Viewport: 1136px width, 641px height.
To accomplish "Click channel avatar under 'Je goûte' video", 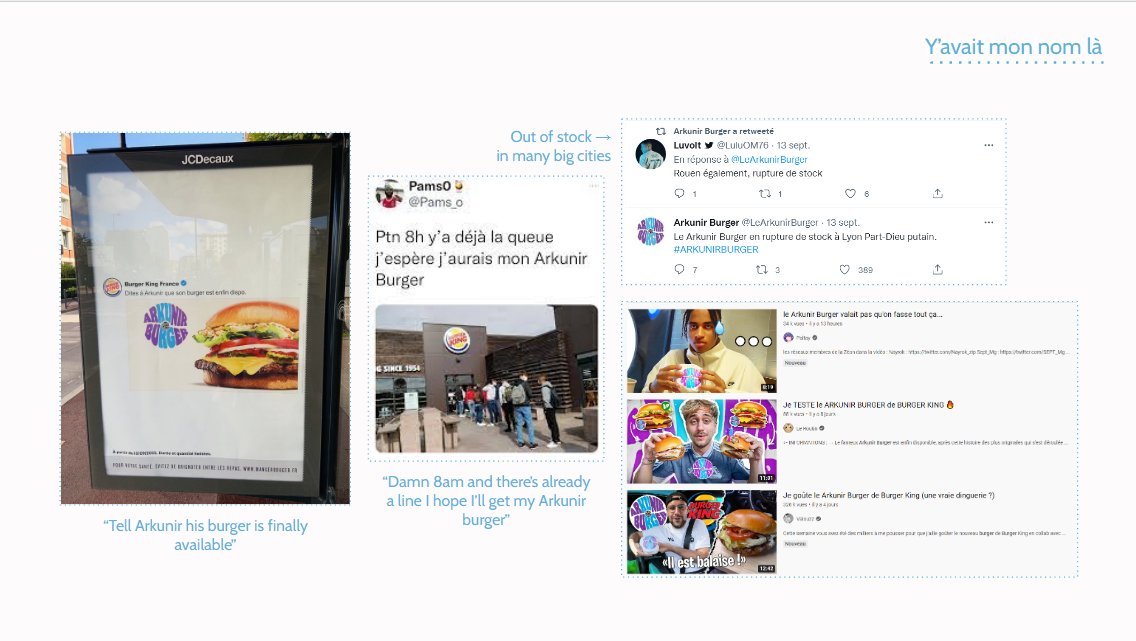I will (x=788, y=519).
